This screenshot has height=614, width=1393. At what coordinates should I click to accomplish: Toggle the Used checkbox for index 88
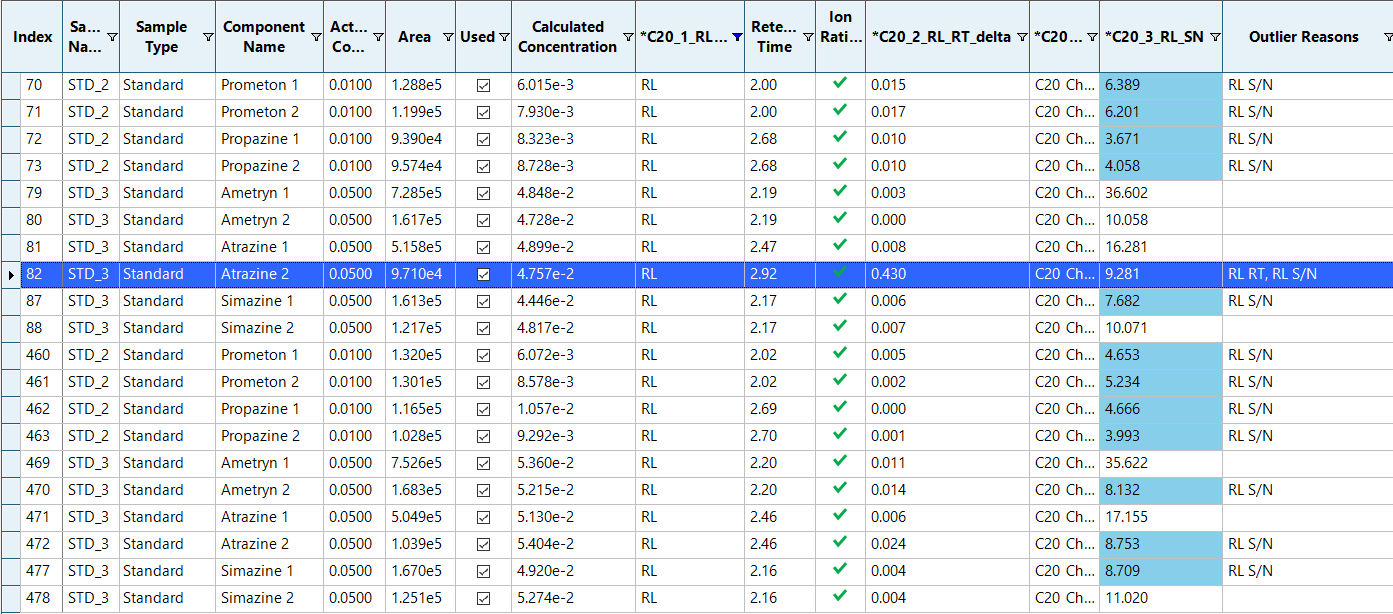click(x=484, y=328)
